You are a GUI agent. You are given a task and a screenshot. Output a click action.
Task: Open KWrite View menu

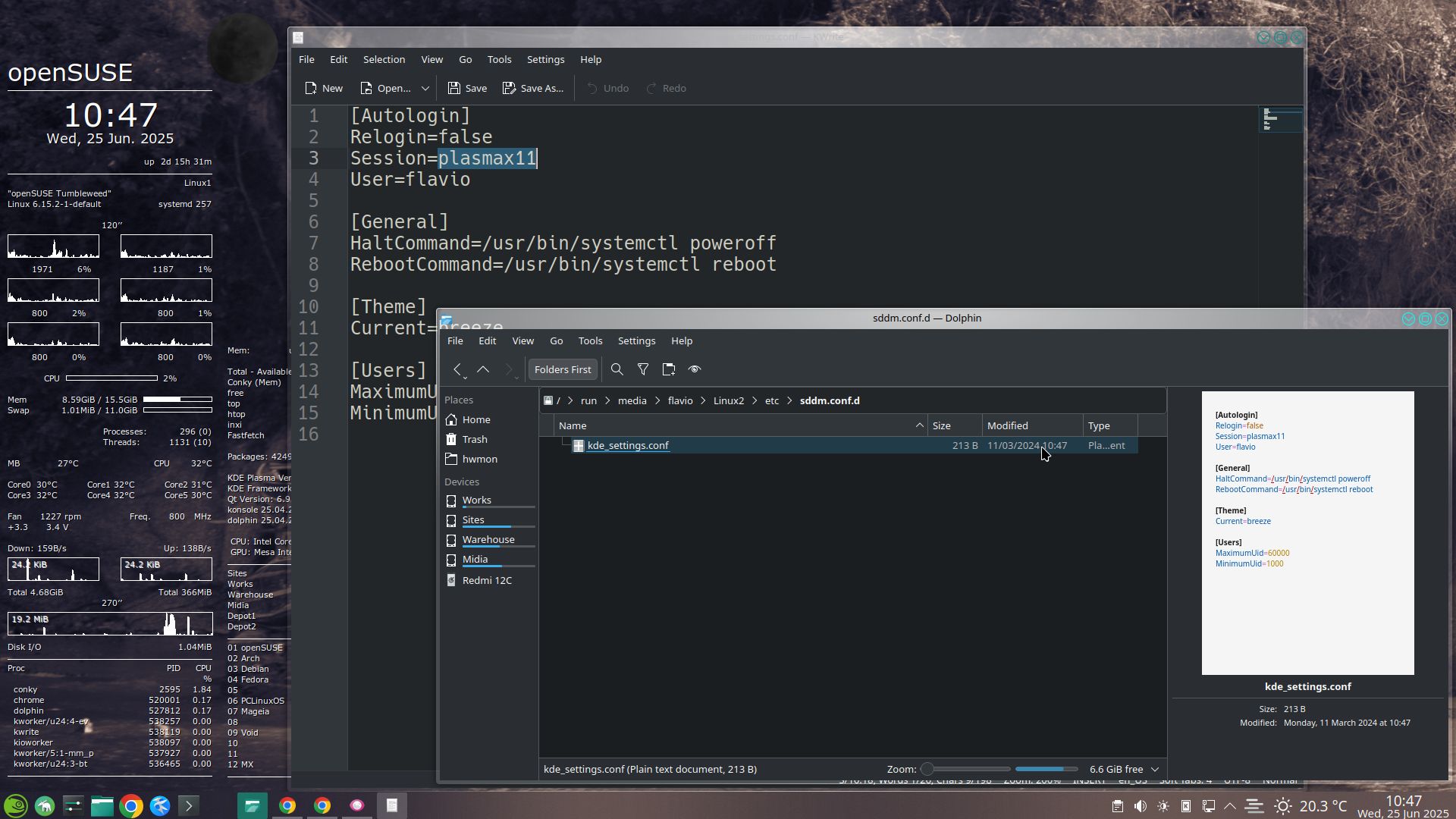point(431,59)
